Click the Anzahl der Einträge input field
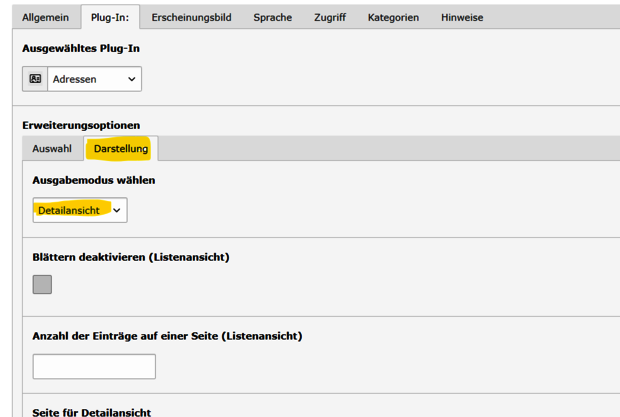 [94, 366]
